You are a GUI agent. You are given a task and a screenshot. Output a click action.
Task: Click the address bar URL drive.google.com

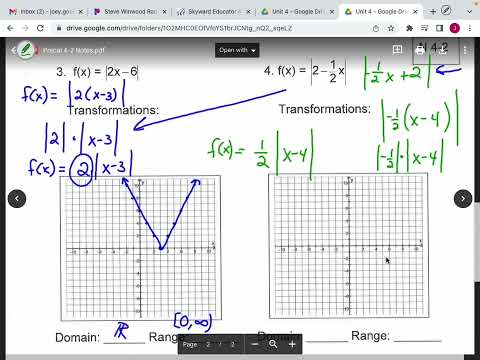coord(179,28)
